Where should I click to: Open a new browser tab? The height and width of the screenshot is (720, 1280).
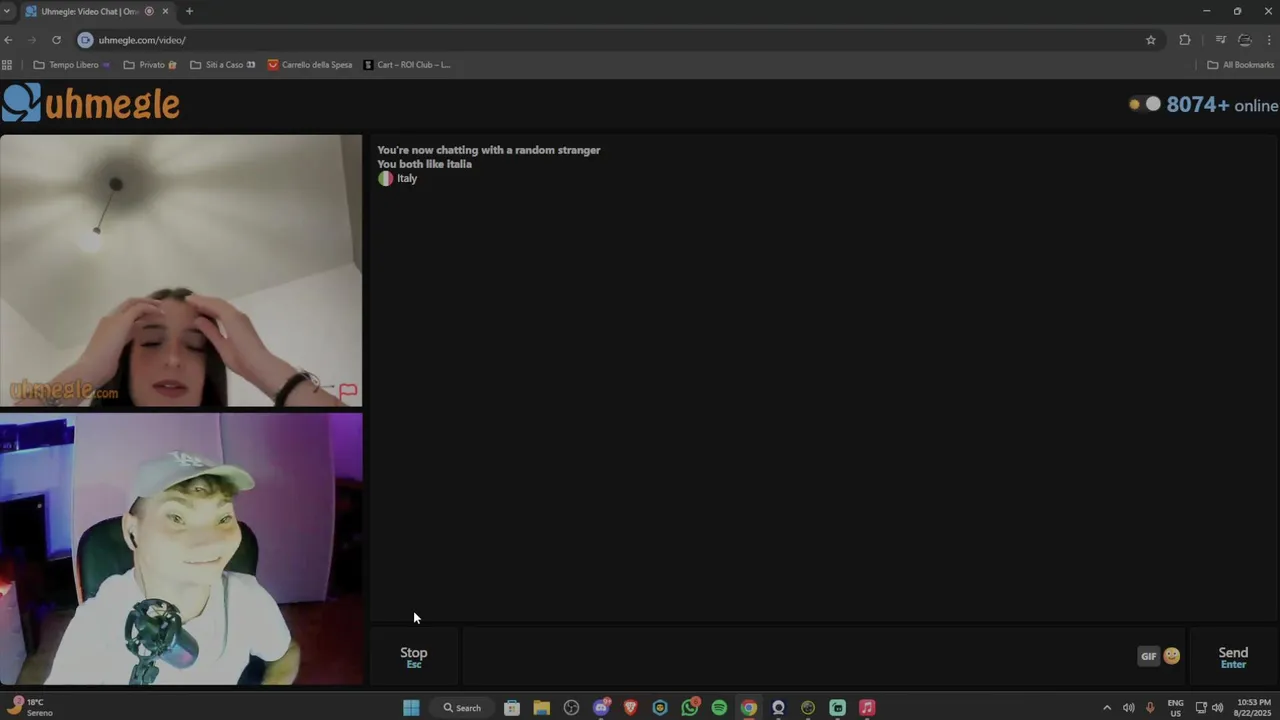point(189,11)
